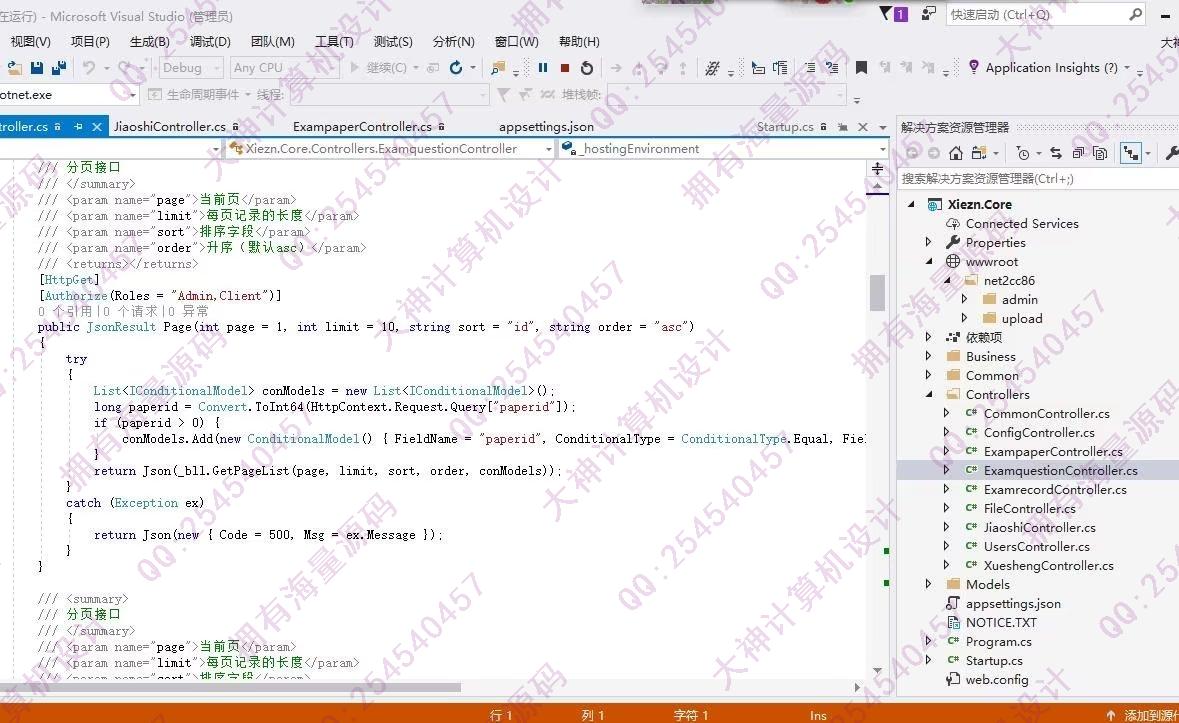
Task: Click the Sync with Active Document icon
Action: [x=1056, y=153]
